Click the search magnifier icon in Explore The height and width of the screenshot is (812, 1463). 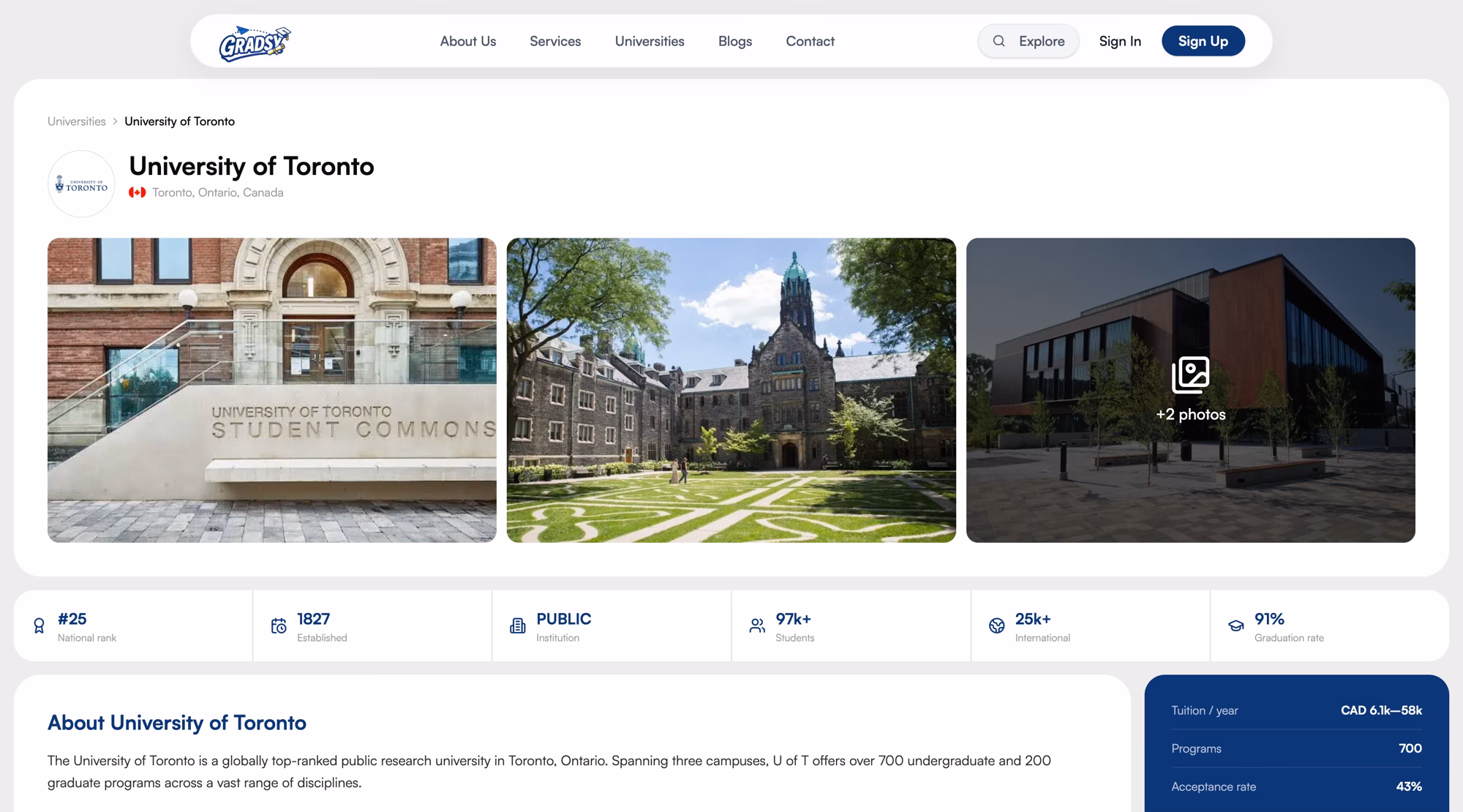pos(998,41)
